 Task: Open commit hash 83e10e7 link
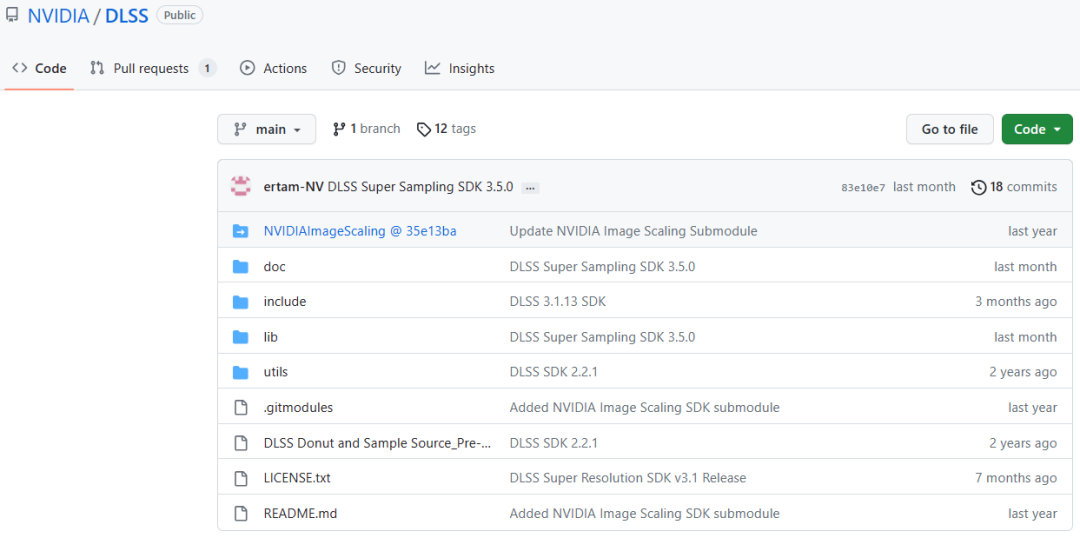click(x=863, y=187)
